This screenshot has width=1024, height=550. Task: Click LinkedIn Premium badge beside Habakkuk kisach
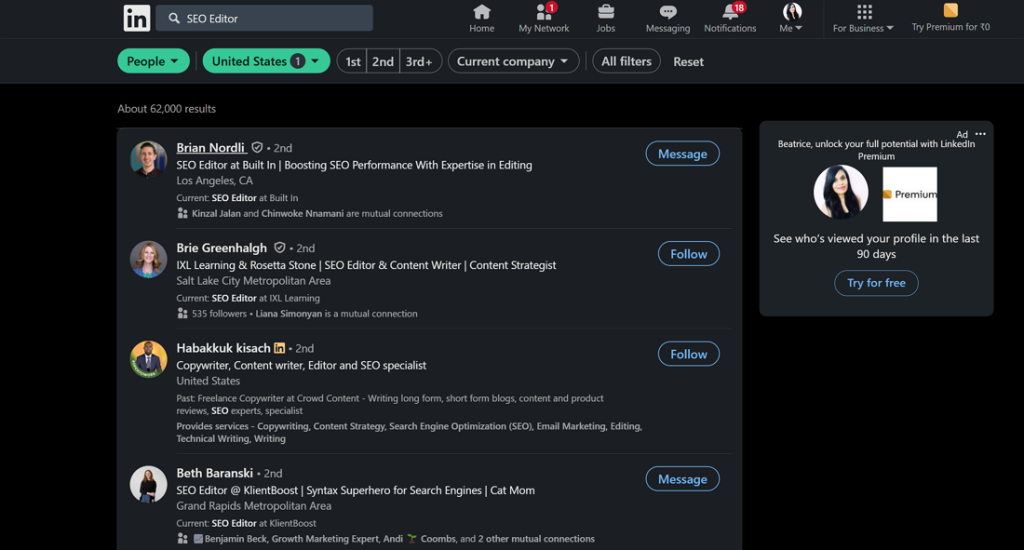[280, 348]
